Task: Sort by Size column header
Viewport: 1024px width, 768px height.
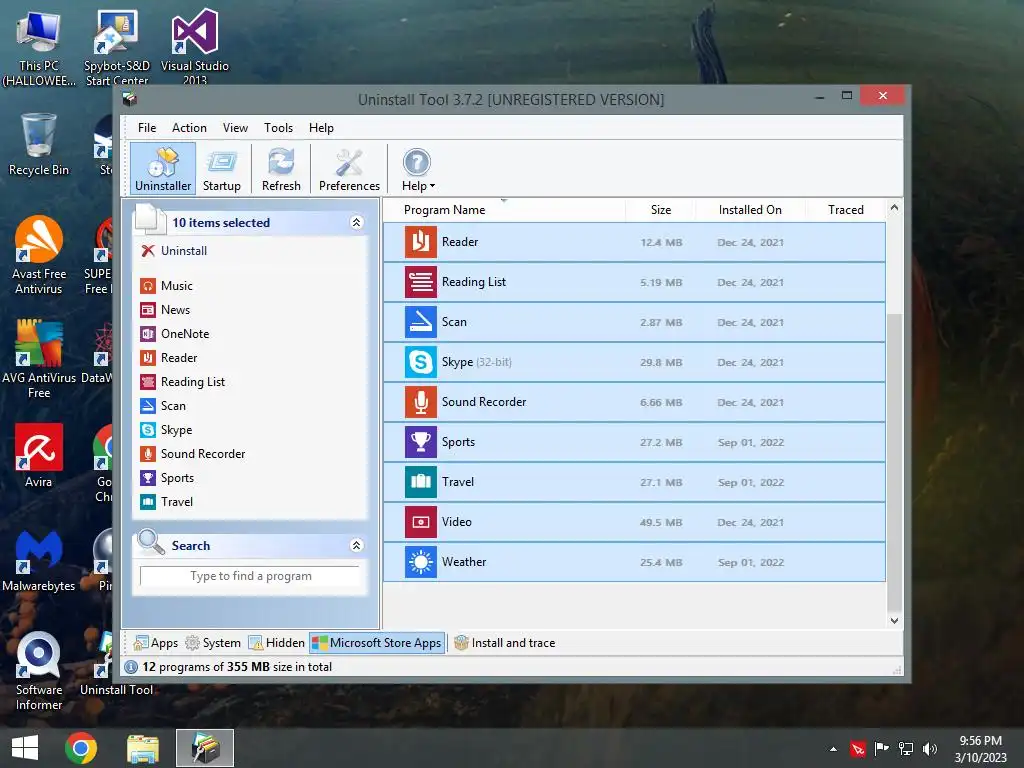Action: 660,210
